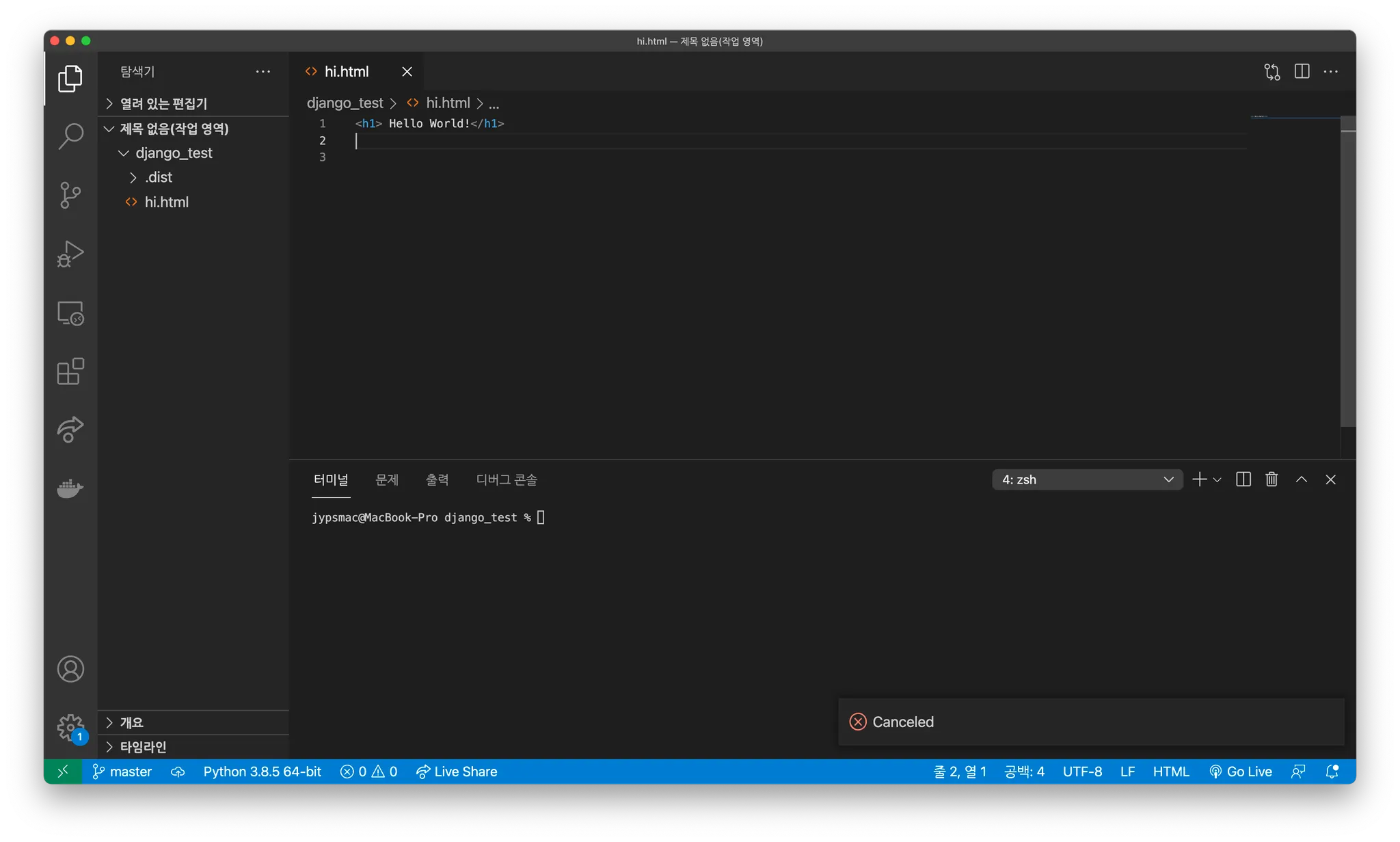Screen dimensions: 1400x842
Task: Click the Live Share activity bar icon
Action: pos(70,430)
